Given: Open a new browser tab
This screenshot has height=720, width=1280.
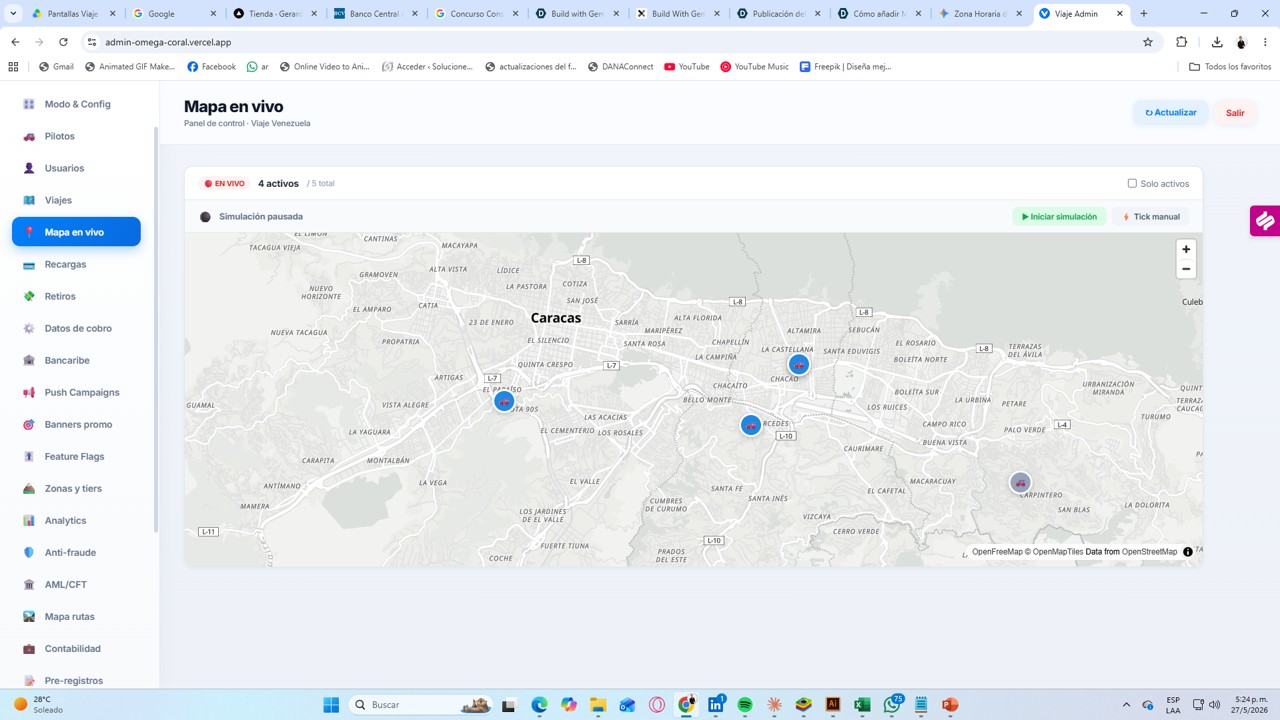Looking at the screenshot, I should pyautogui.click(x=1144, y=14).
